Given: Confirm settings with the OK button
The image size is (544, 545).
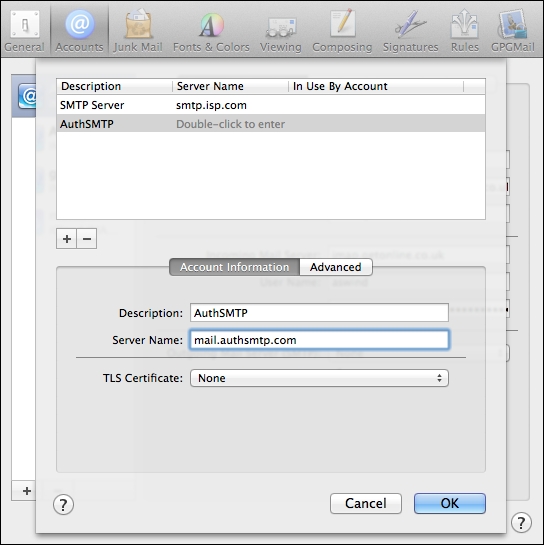Looking at the screenshot, I should coord(449,503).
